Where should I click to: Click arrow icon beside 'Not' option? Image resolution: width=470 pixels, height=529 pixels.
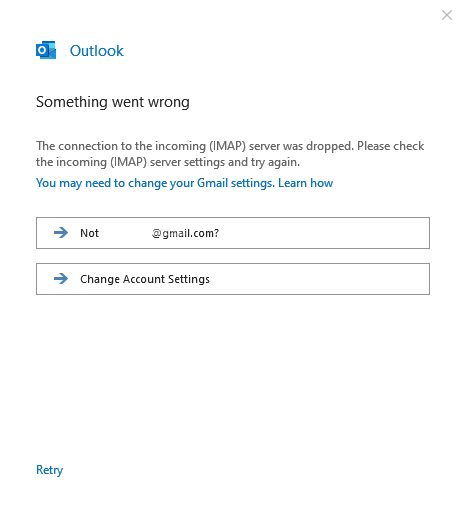coord(61,232)
